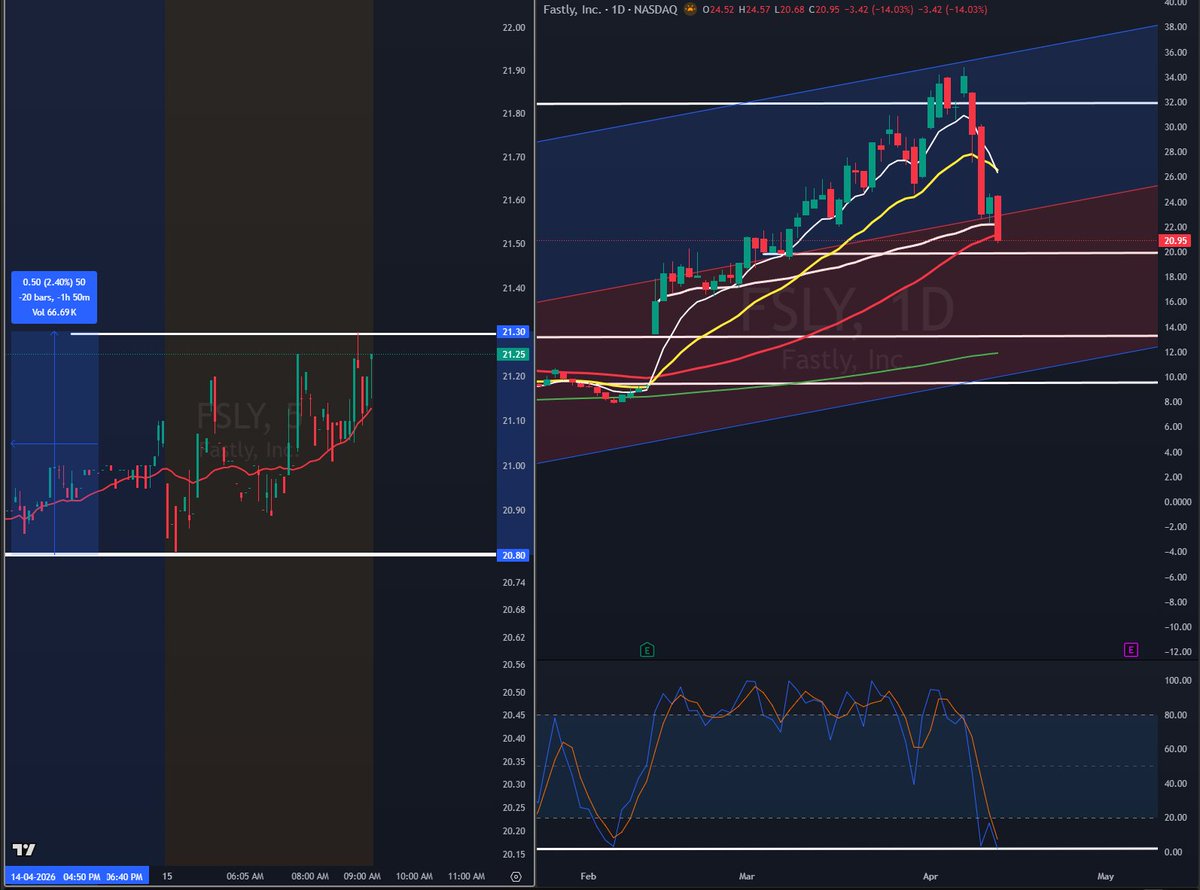Open the green E earnings marker

click(x=647, y=650)
